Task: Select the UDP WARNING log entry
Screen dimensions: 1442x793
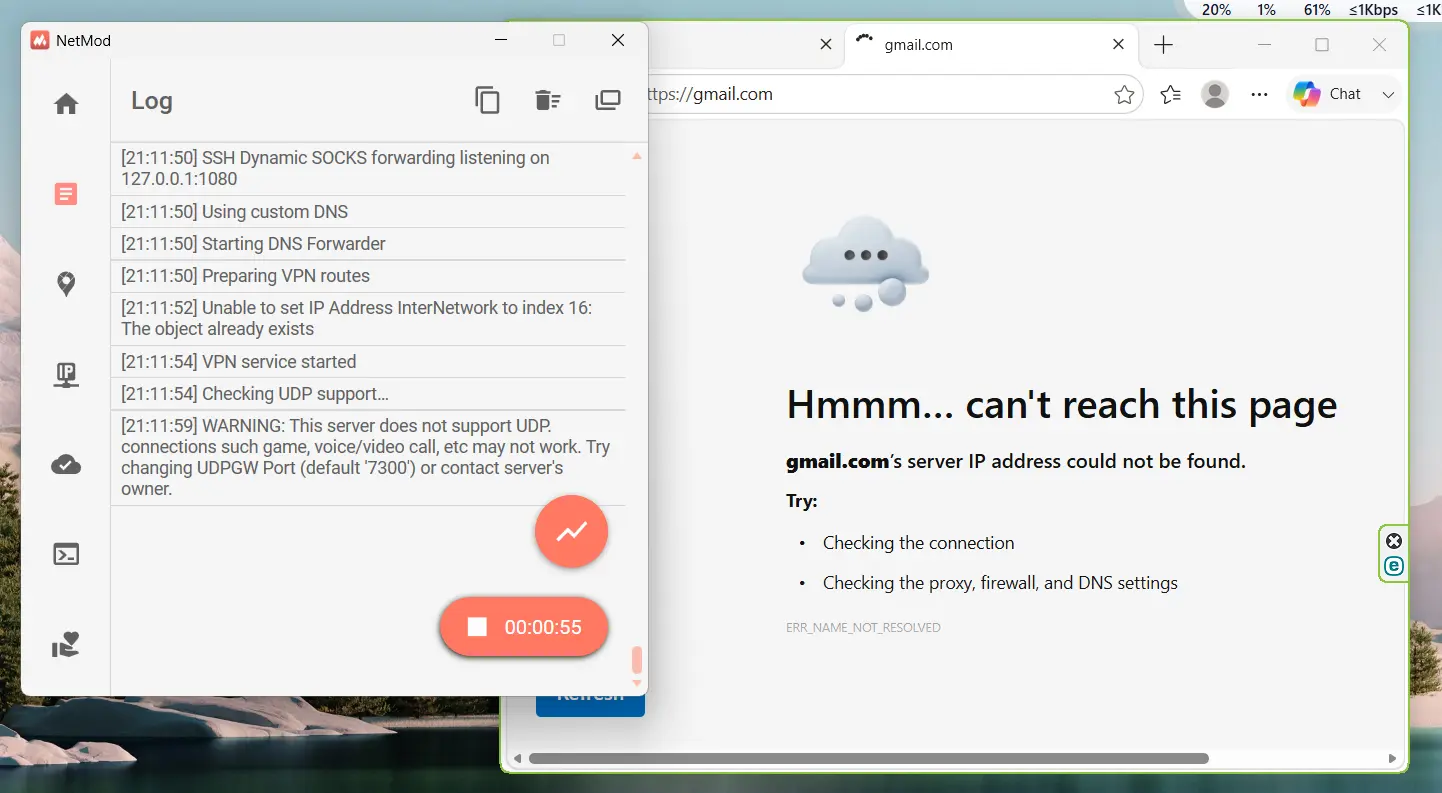Action: coord(368,457)
